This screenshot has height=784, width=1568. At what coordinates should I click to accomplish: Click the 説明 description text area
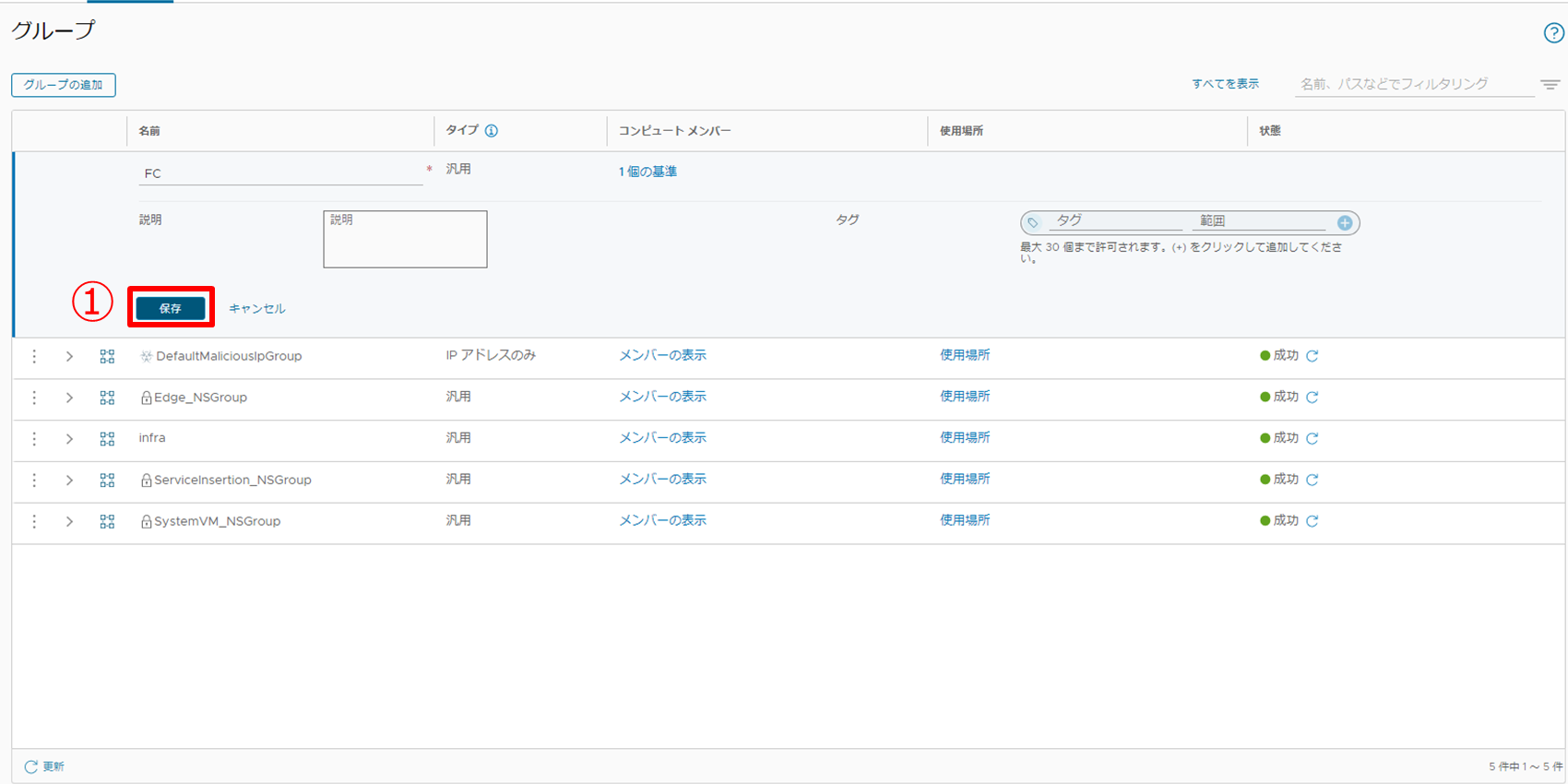405,240
